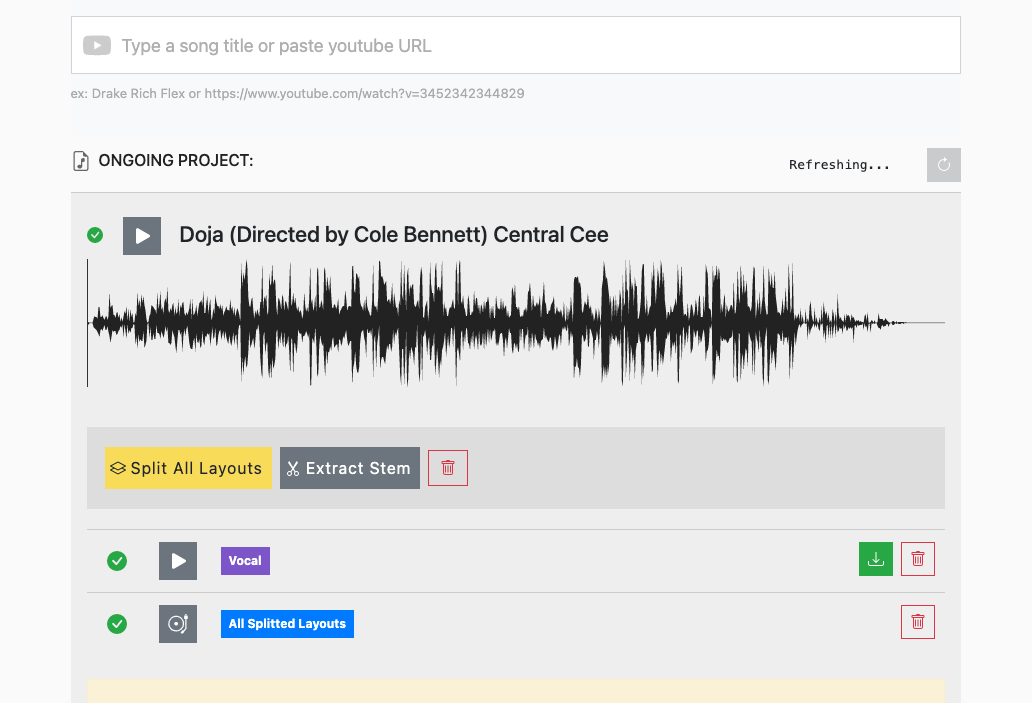Screen dimensions: 1032x703
Task: Click the example hint text below search
Action: pyautogui.click(x=297, y=93)
